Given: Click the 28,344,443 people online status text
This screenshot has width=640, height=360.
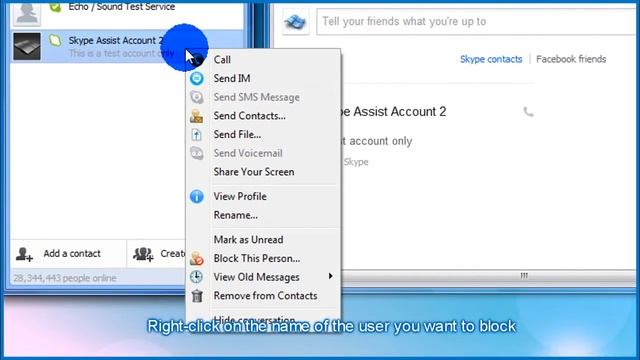Looking at the screenshot, I should click(x=65, y=278).
